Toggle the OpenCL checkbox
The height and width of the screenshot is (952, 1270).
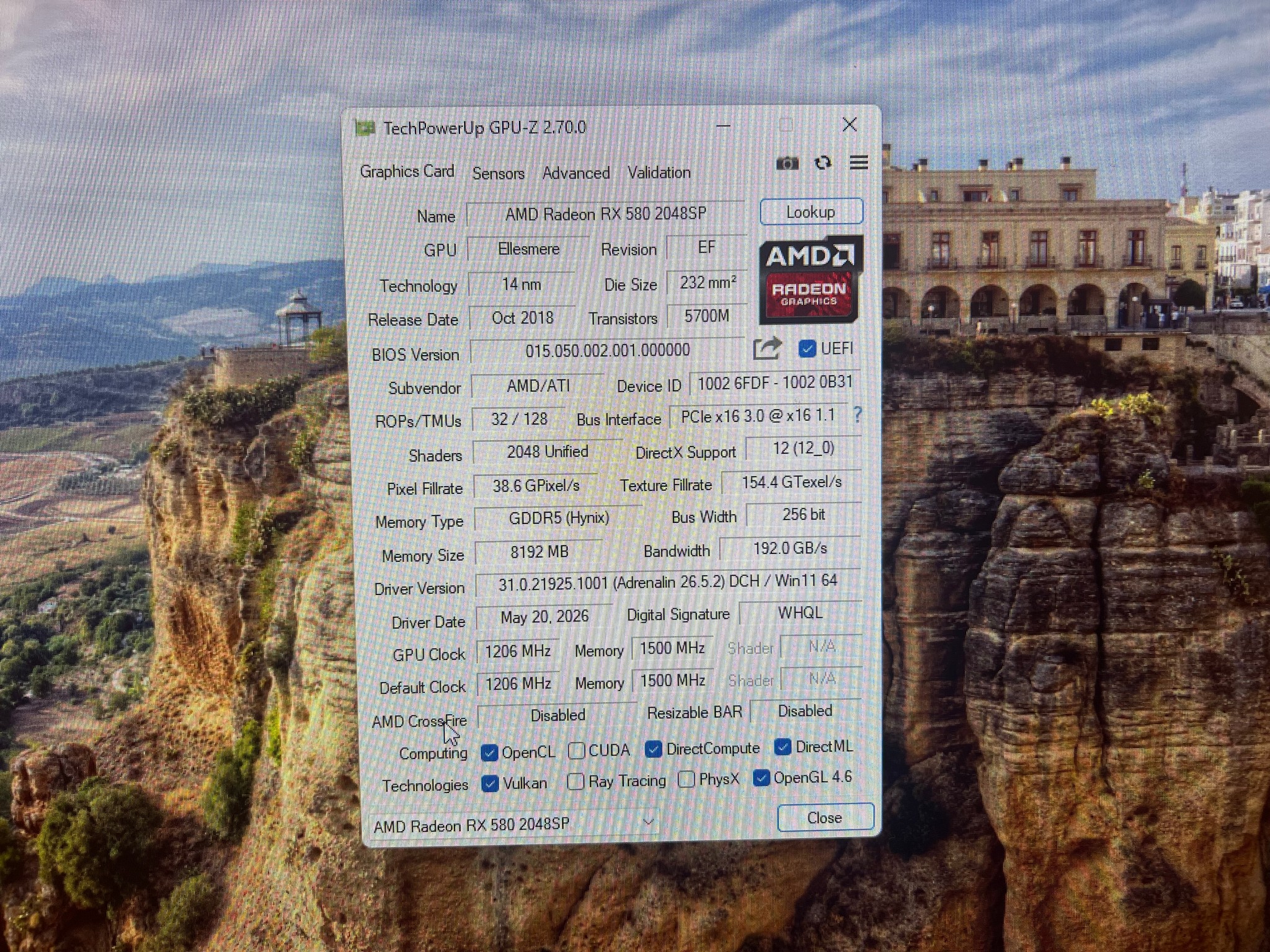(489, 752)
